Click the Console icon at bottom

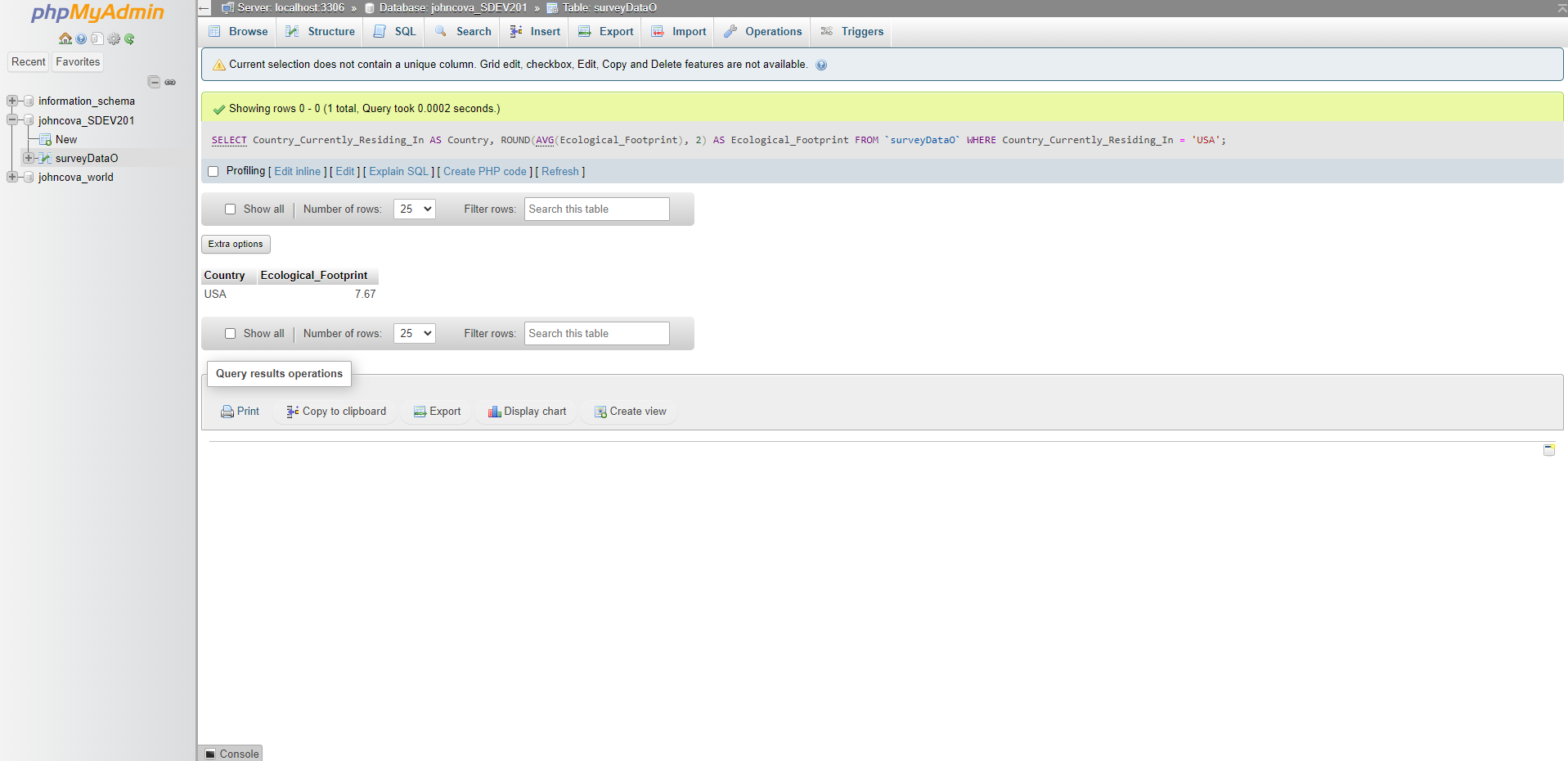tap(210, 754)
